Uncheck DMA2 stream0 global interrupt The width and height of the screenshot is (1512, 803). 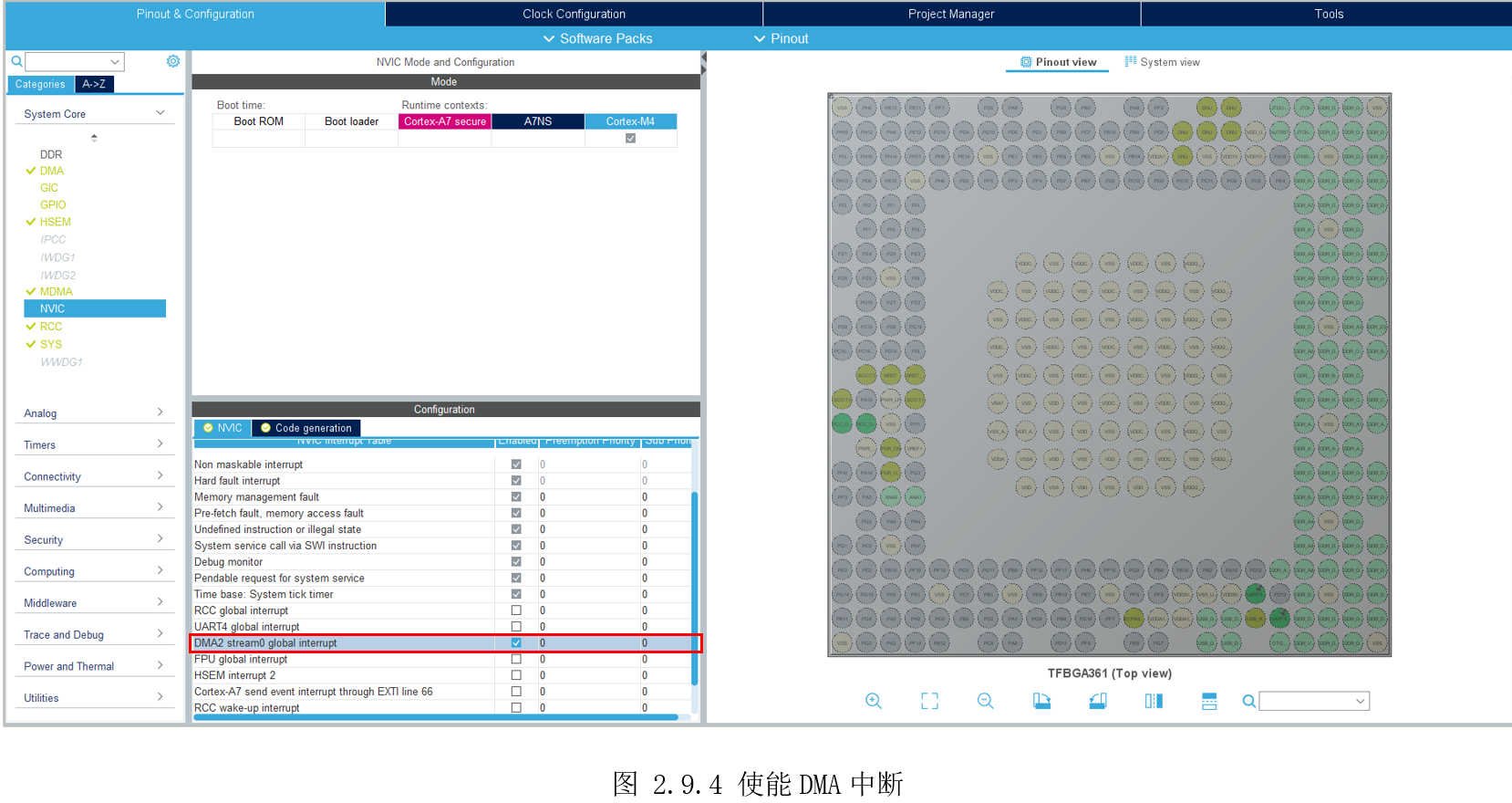point(516,643)
